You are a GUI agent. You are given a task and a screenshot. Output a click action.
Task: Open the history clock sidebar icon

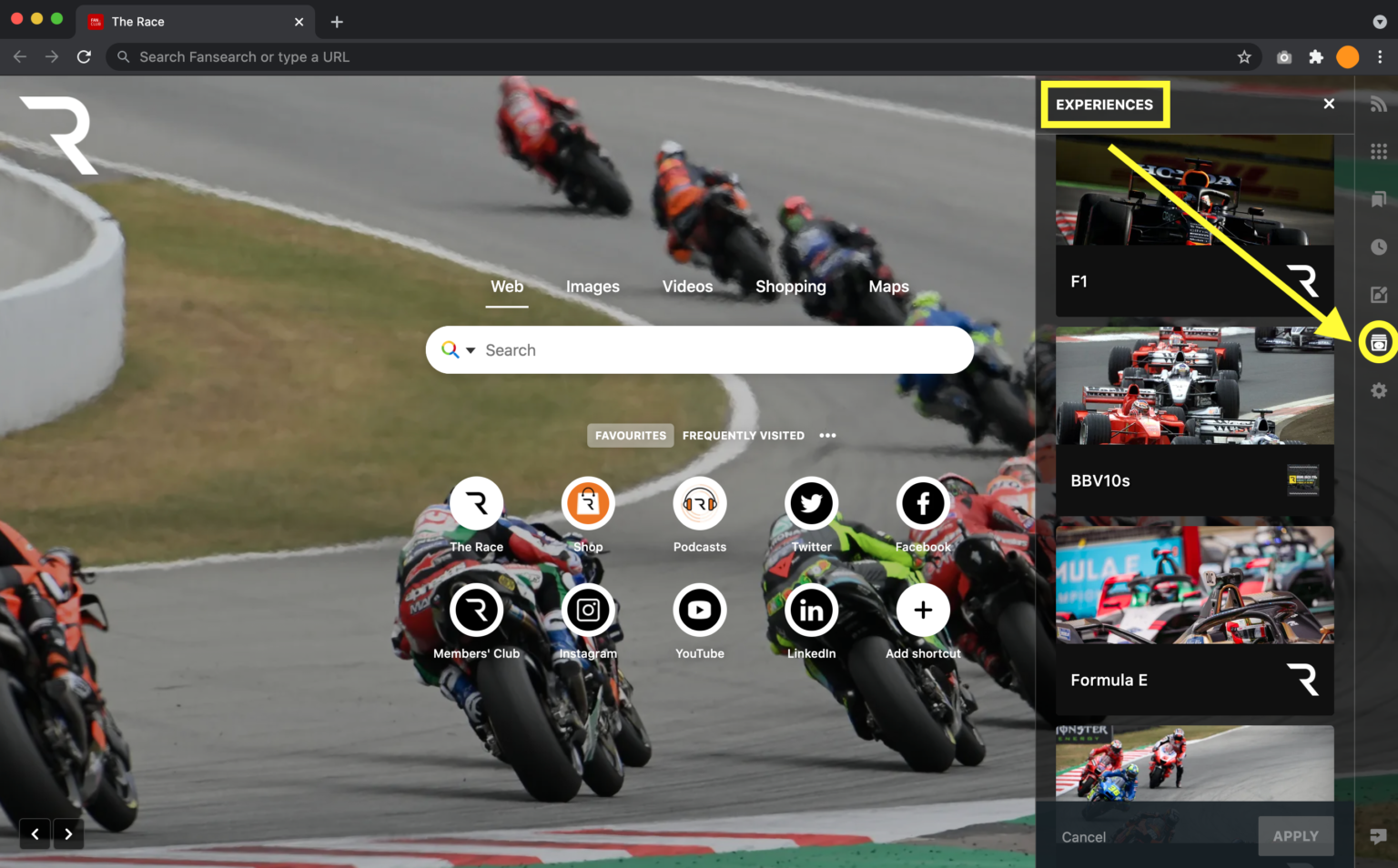(x=1378, y=247)
